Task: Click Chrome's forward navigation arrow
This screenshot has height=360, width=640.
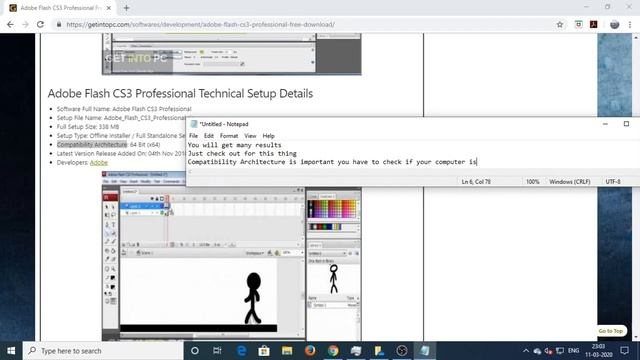Action: [25, 24]
